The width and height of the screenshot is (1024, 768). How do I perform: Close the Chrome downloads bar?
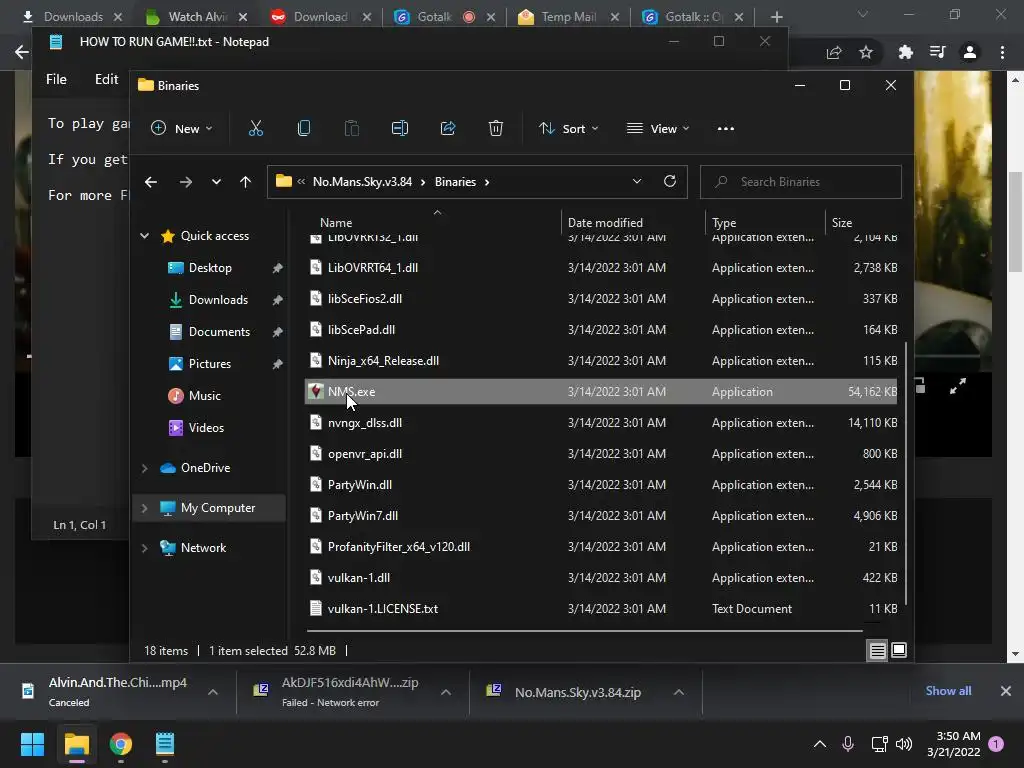click(x=1006, y=691)
